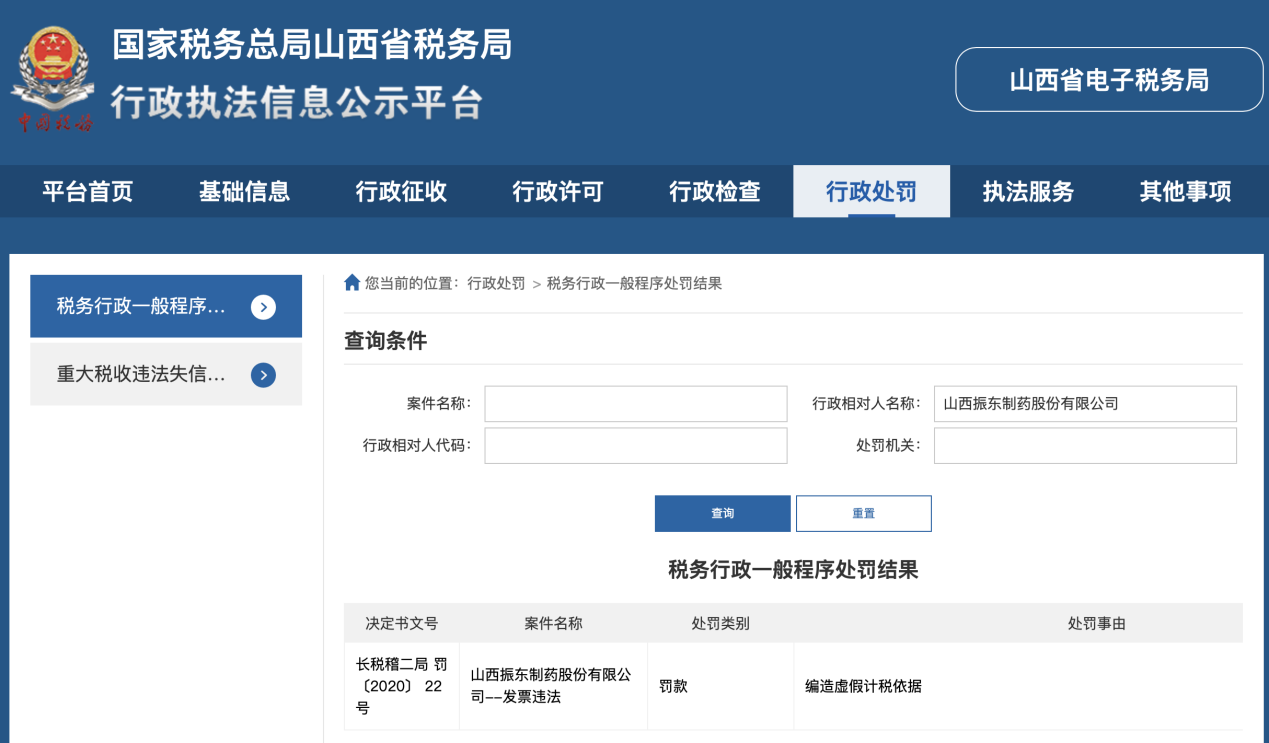Image resolution: width=1269 pixels, height=743 pixels.
Task: Click the 案件名称 column header
Action: coord(553,623)
